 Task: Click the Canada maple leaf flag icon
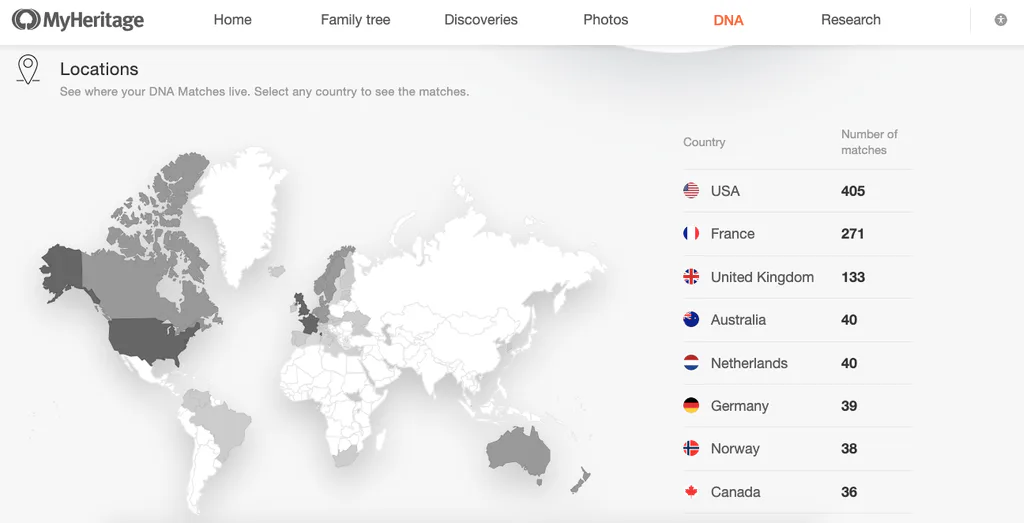pyautogui.click(x=691, y=492)
